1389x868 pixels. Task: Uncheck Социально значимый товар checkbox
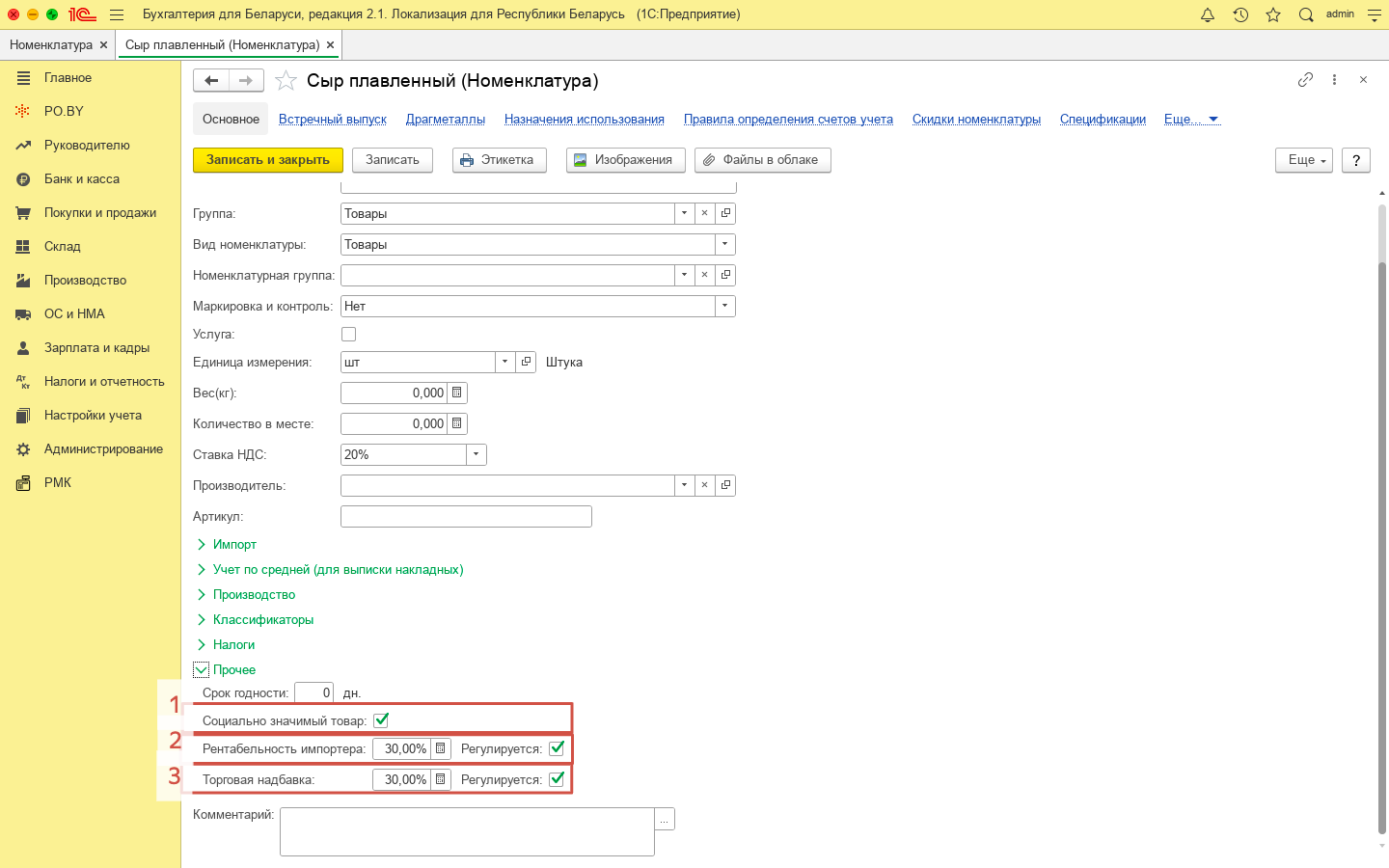381,720
